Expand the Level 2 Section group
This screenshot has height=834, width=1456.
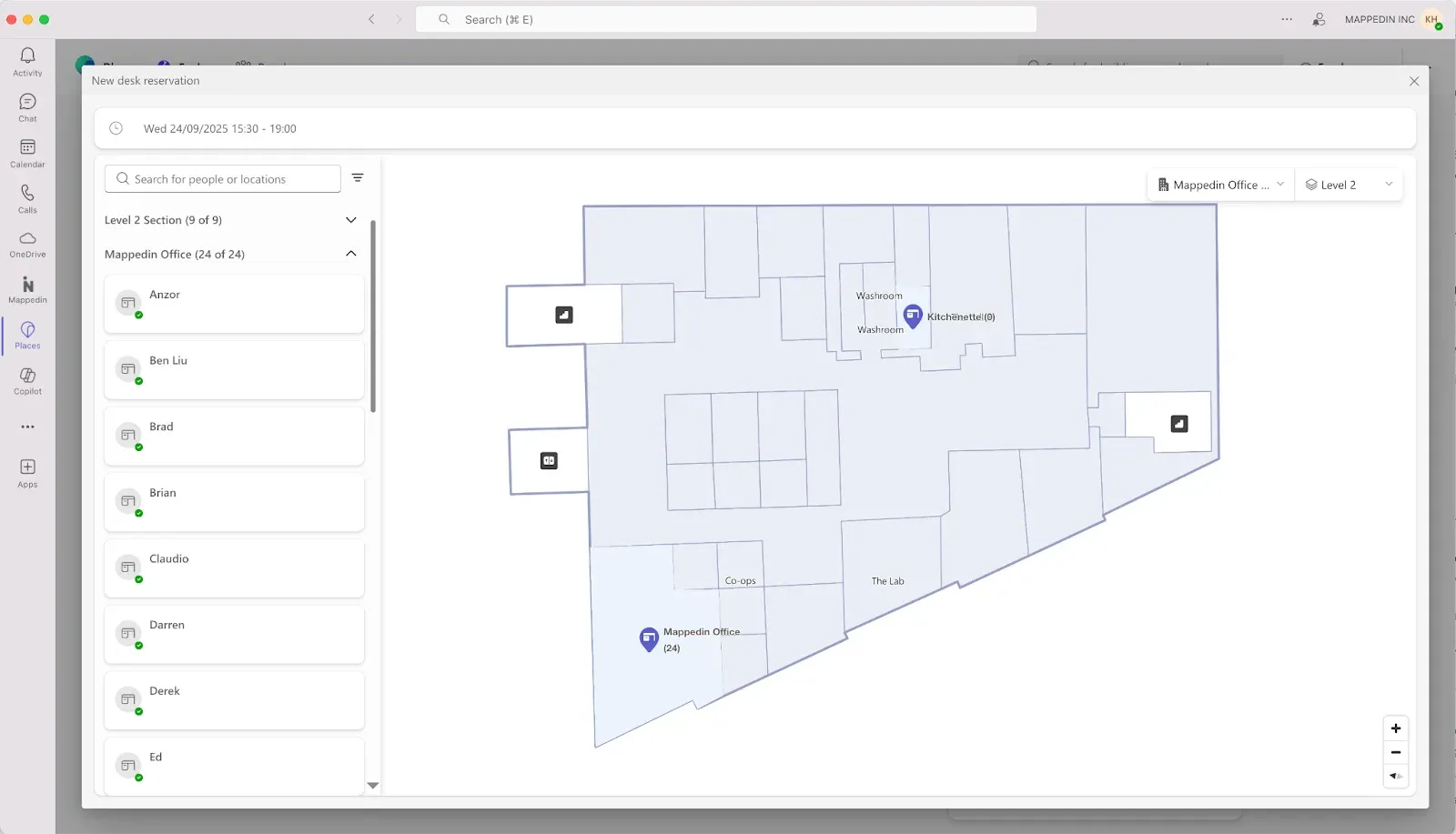coord(351,220)
